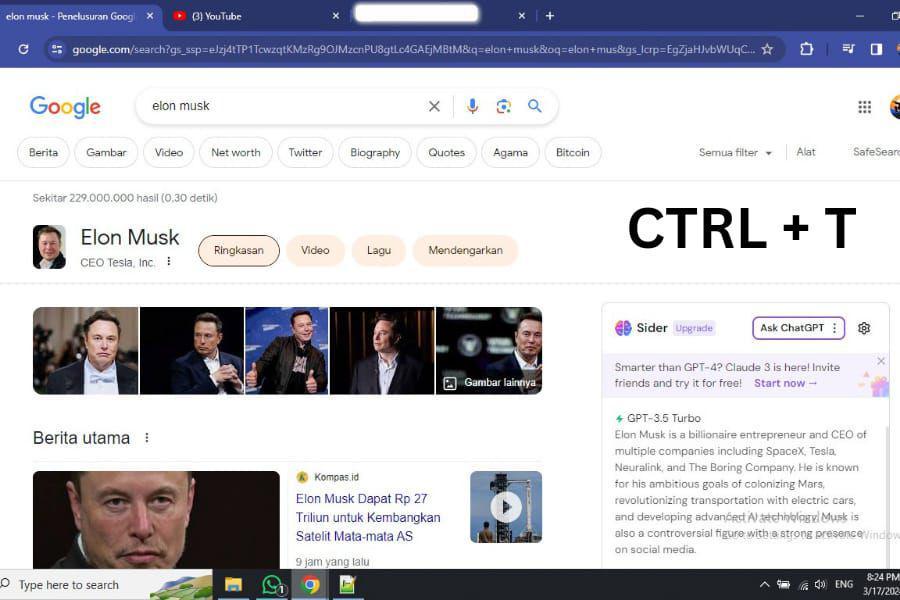Open network status in system tray
This screenshot has height=600, width=900.
(x=804, y=584)
